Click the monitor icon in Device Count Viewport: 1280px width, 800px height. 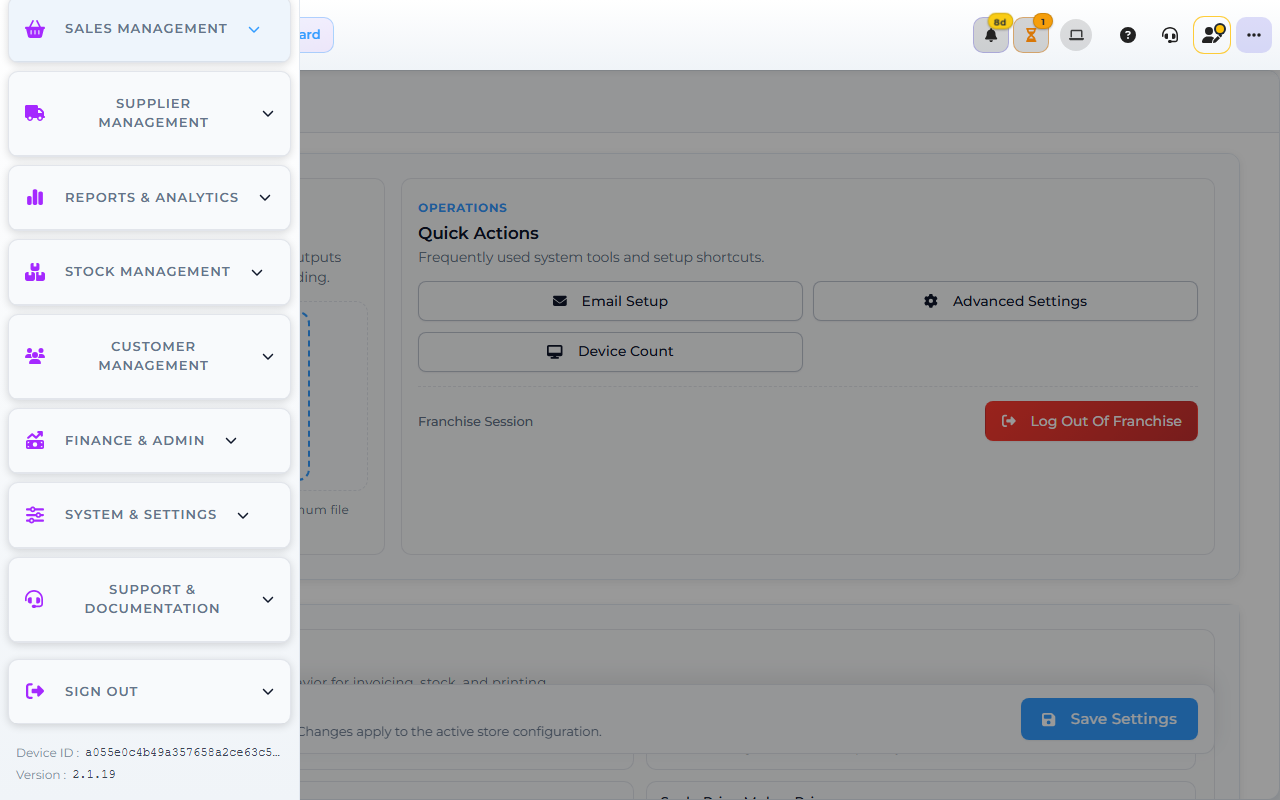[x=555, y=352]
